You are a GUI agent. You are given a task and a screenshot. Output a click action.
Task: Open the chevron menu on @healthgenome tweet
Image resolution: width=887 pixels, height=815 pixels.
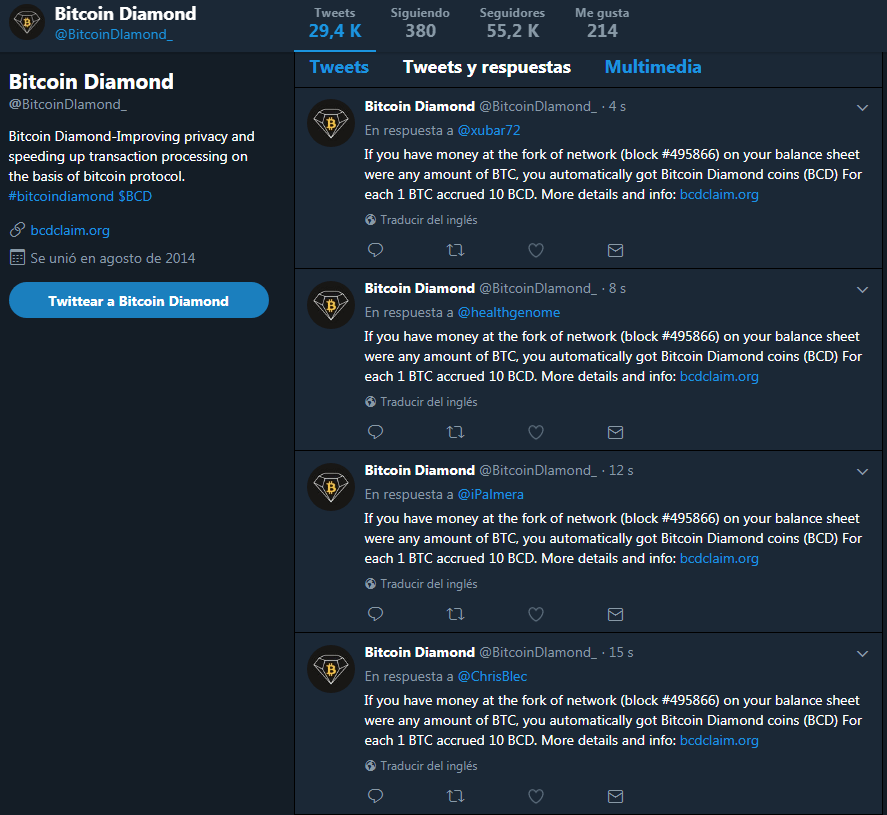(x=862, y=290)
